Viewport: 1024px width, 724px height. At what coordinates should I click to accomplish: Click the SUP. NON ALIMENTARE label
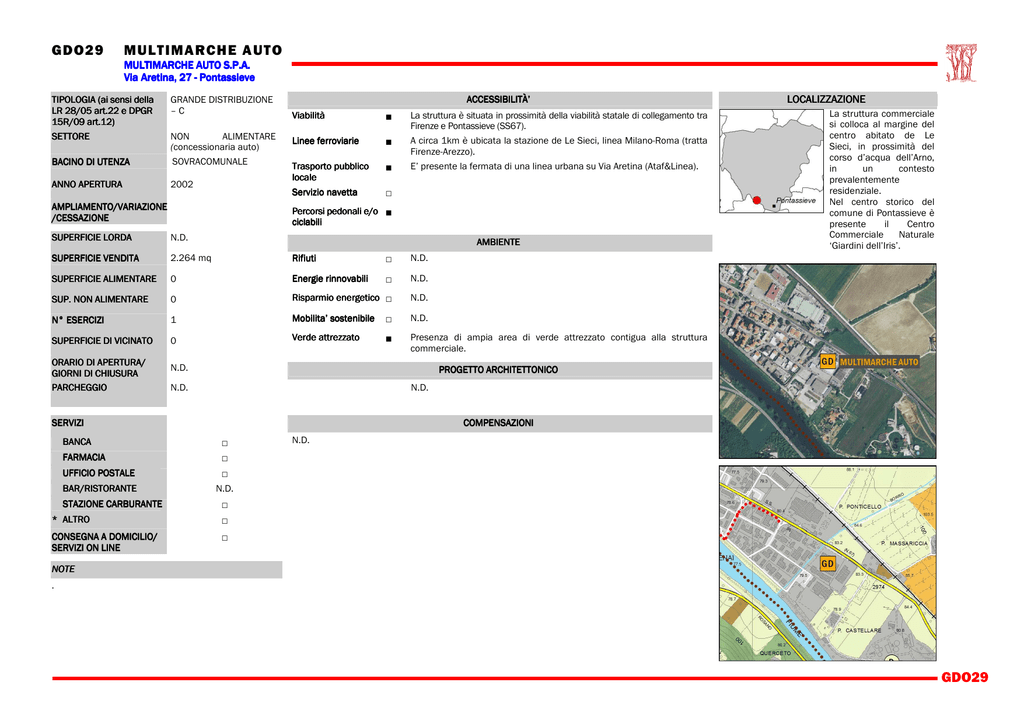[100, 300]
